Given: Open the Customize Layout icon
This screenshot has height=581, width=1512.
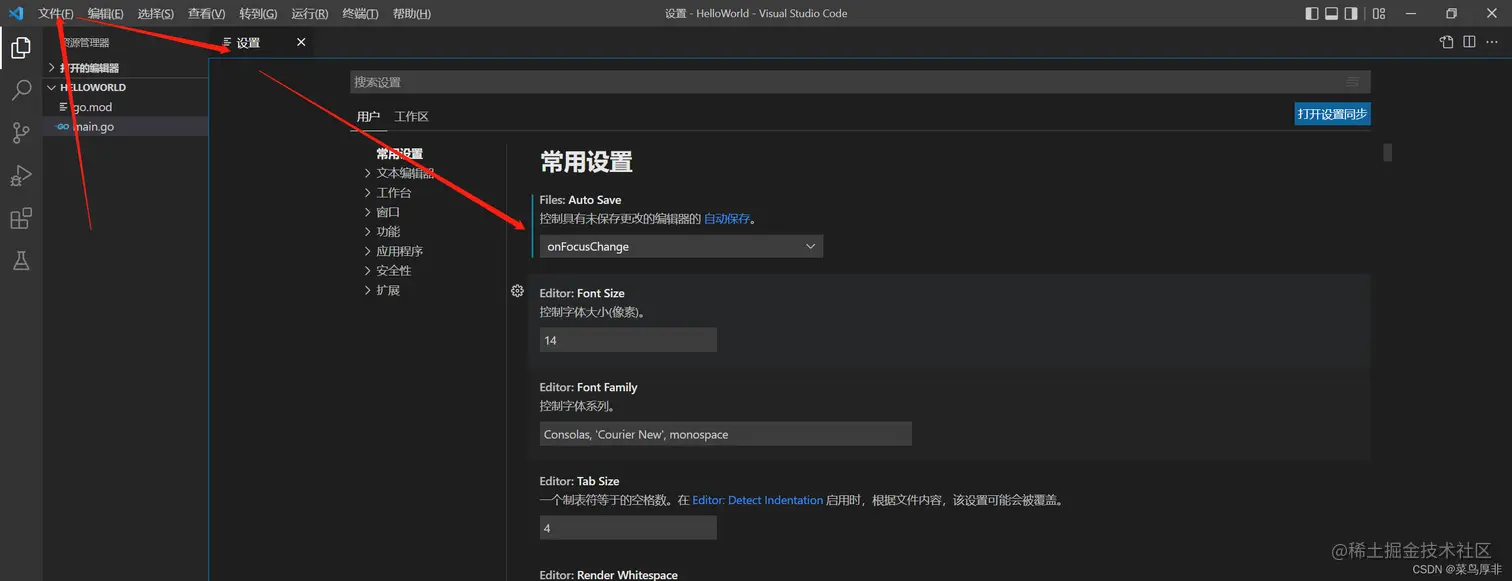Looking at the screenshot, I should [x=1379, y=14].
